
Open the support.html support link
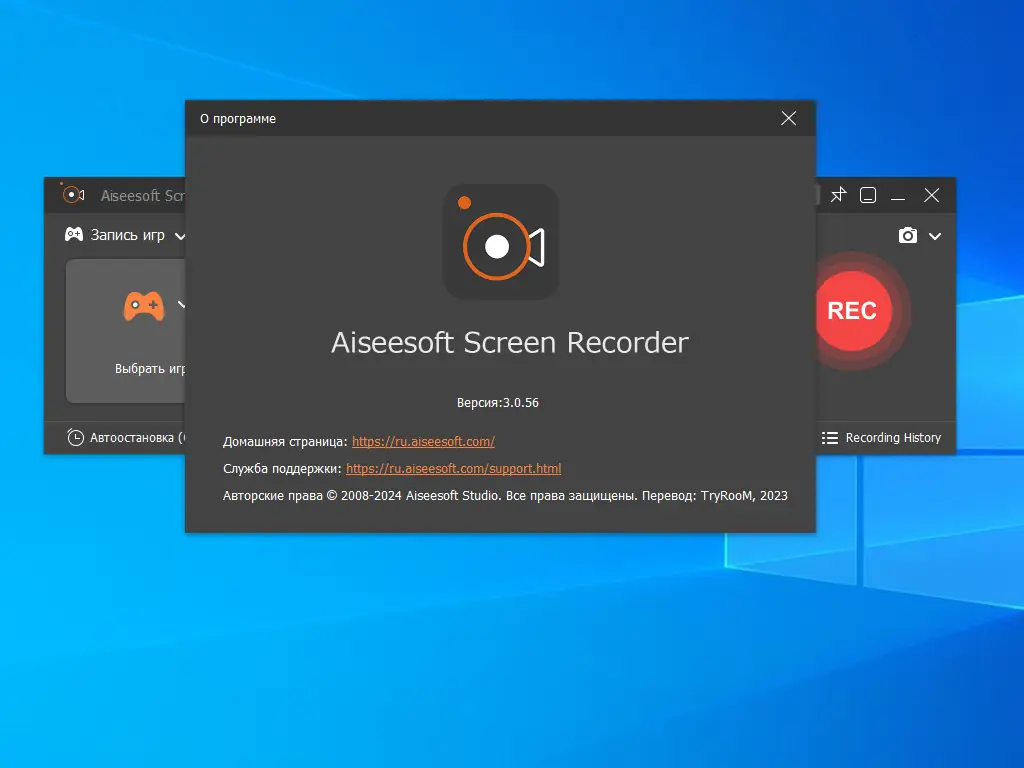tap(453, 468)
